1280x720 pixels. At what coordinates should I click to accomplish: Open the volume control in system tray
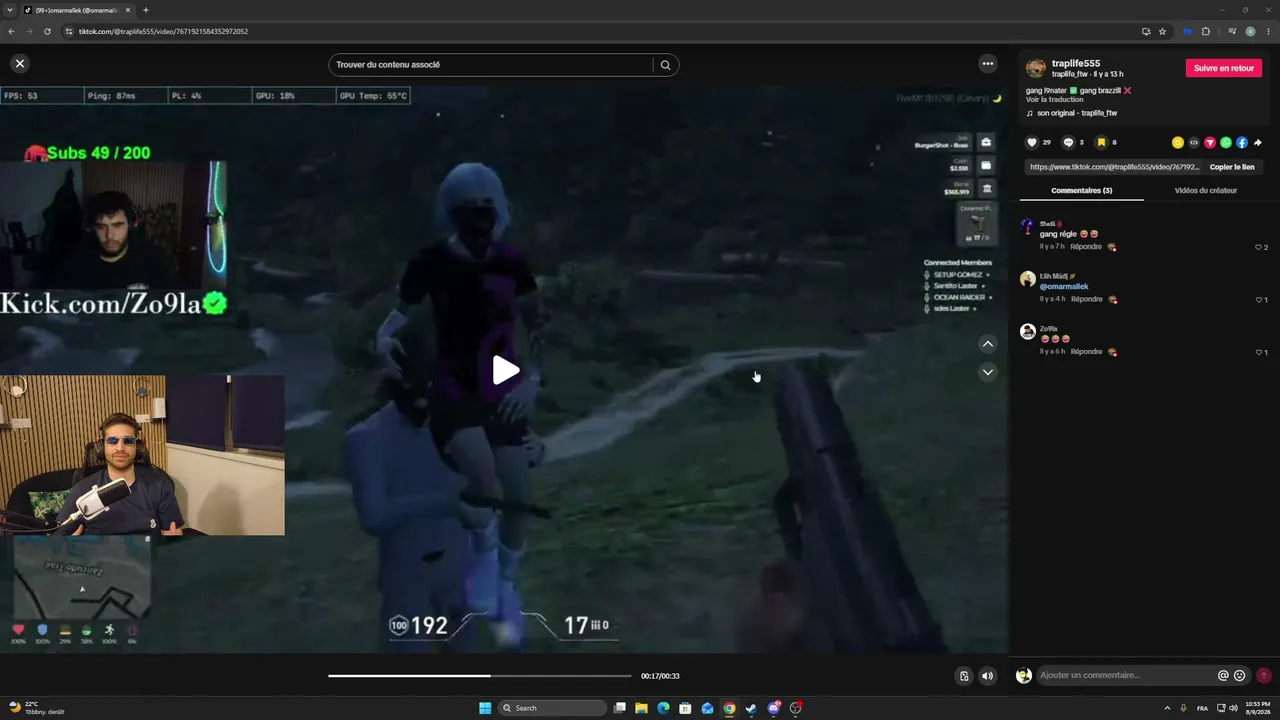pyautogui.click(x=1231, y=708)
